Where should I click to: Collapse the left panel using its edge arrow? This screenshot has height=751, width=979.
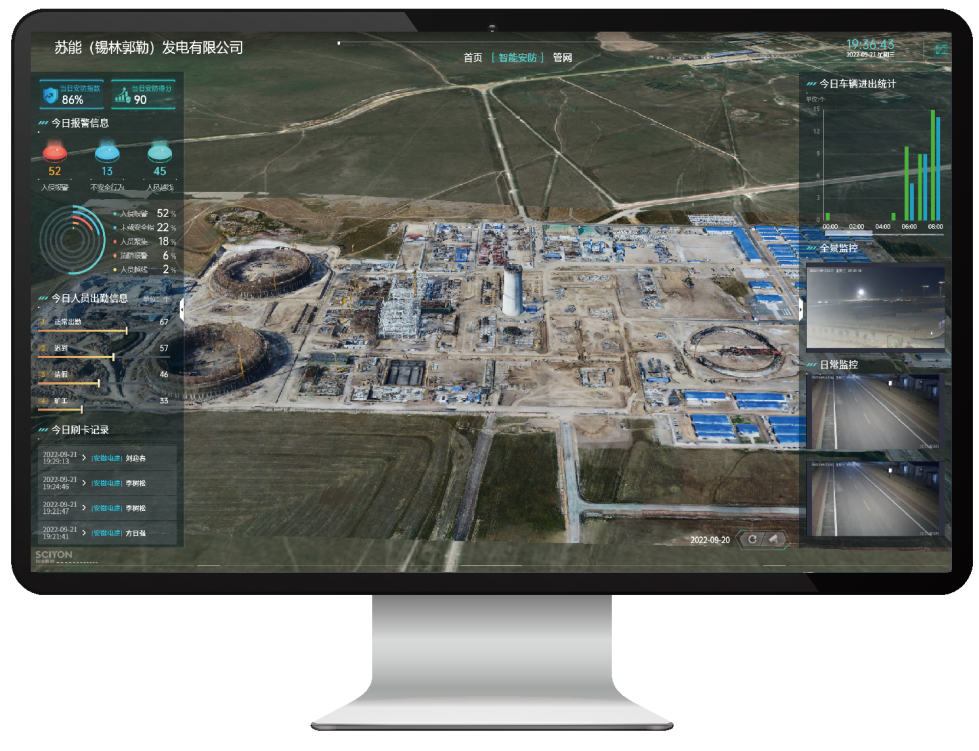tap(183, 310)
